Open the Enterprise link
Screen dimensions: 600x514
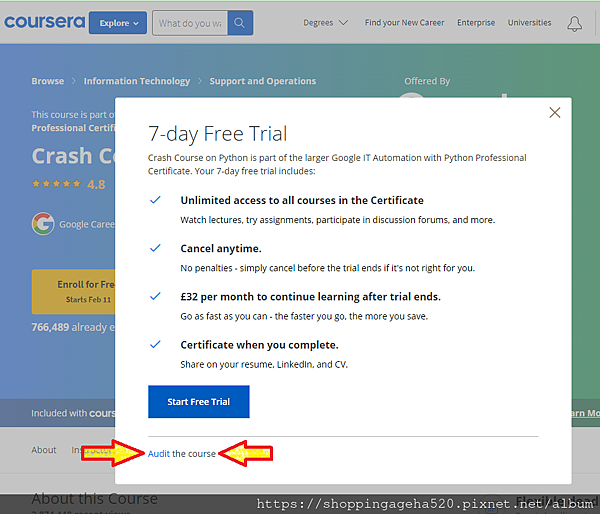tap(476, 23)
